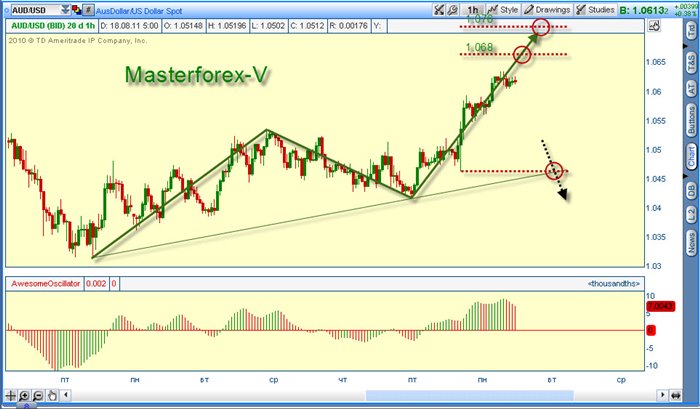The width and height of the screenshot is (700, 409).
Task: Toggle the hash (#) grid button
Action: 88,10
